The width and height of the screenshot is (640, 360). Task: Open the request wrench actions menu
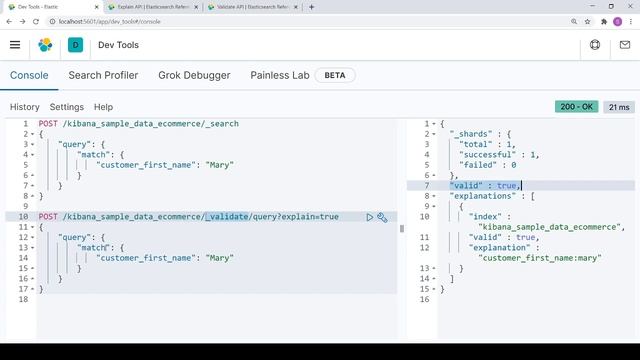click(382, 217)
